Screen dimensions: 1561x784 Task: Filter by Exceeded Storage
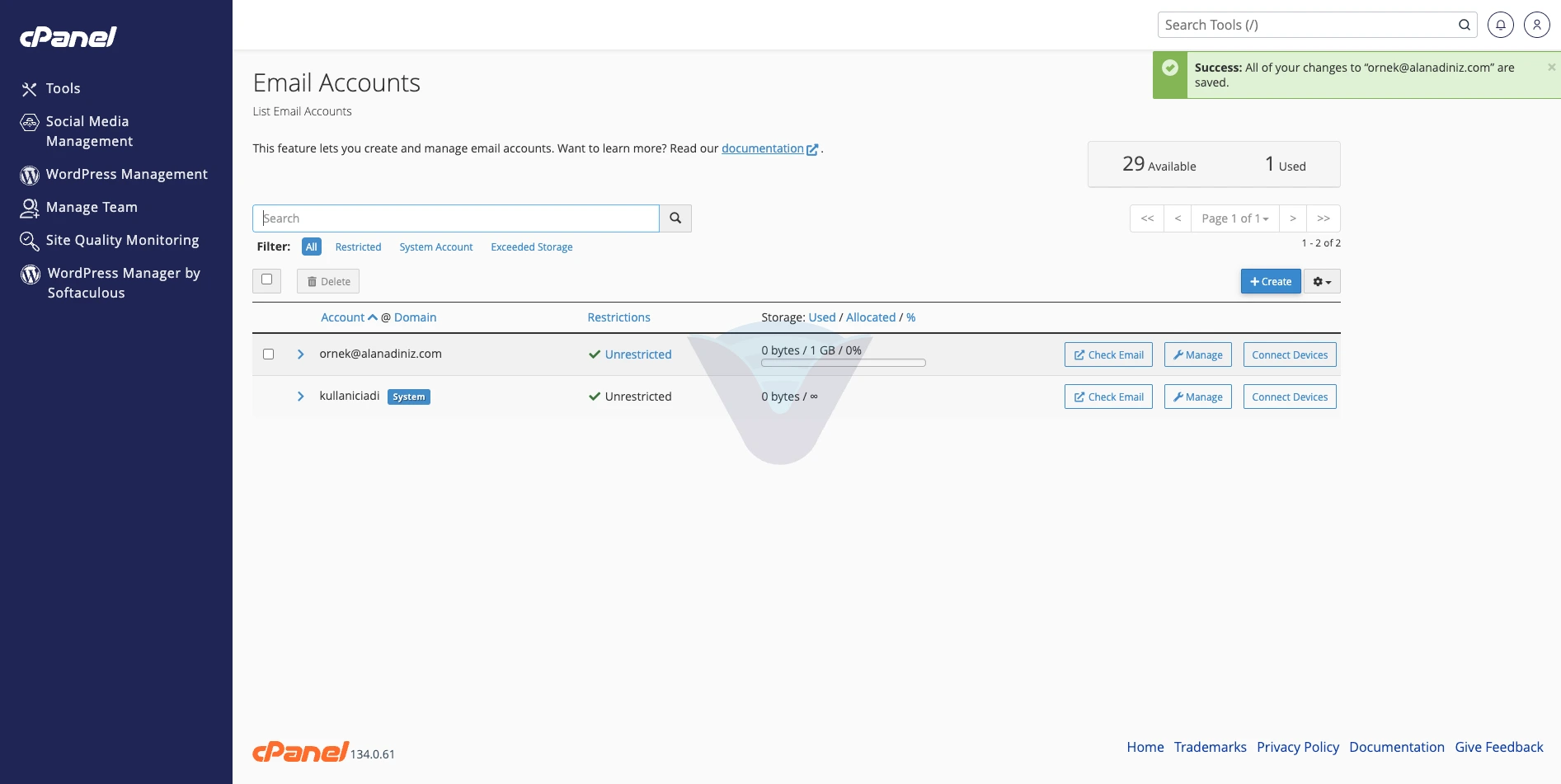click(x=532, y=247)
